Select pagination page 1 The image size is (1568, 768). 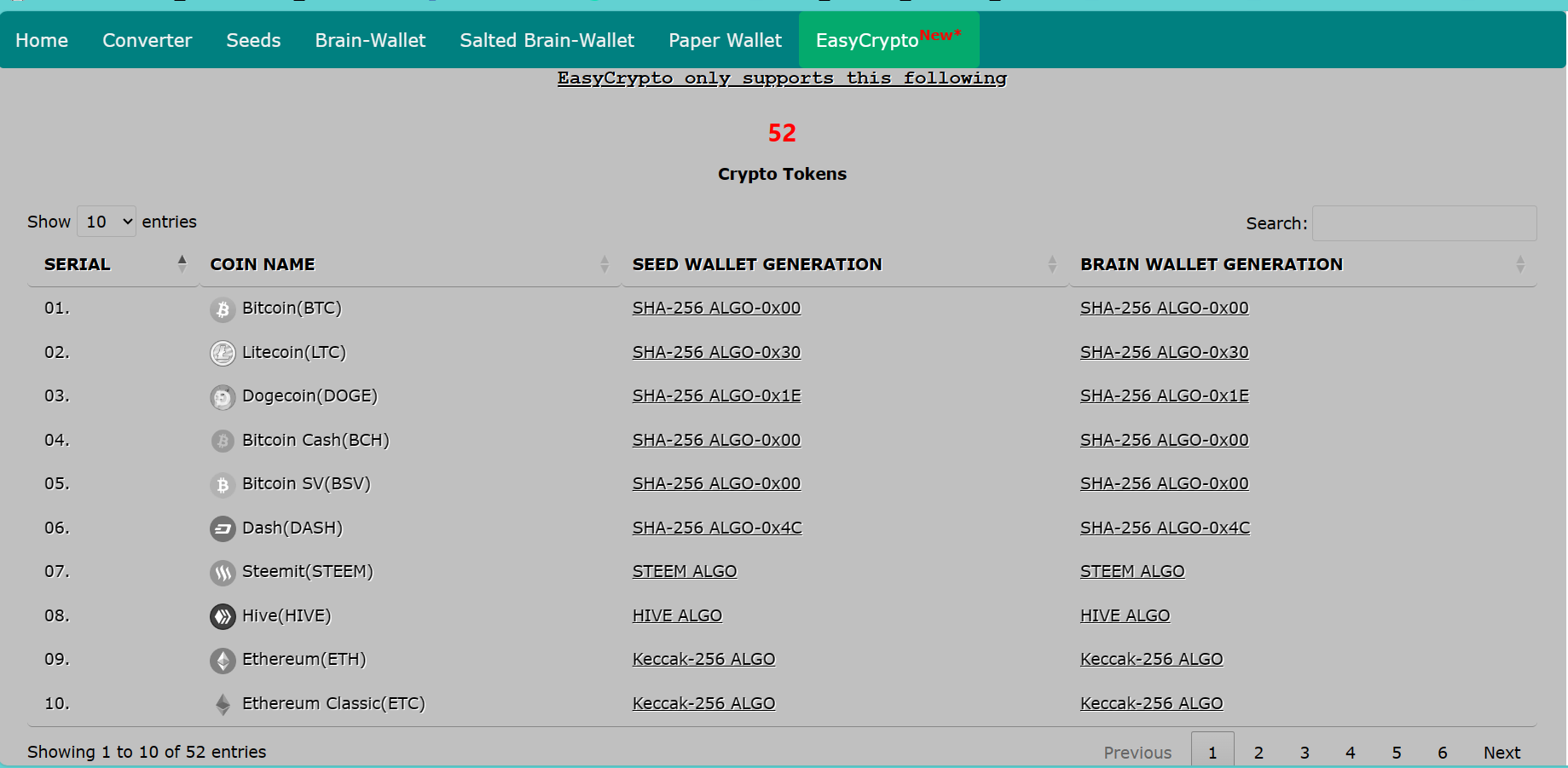[x=1212, y=751]
